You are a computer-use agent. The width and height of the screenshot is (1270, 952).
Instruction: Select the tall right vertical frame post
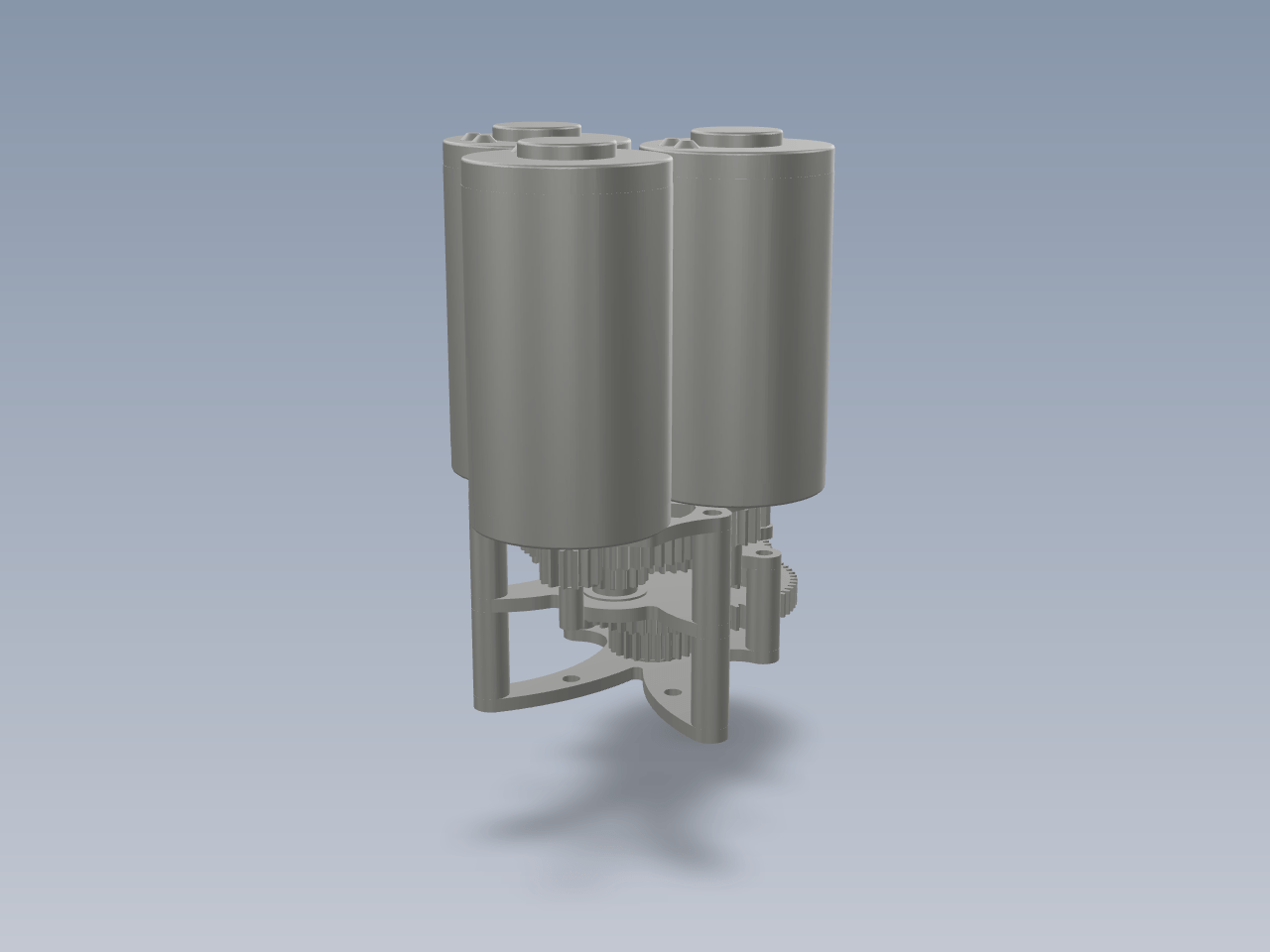click(x=710, y=630)
